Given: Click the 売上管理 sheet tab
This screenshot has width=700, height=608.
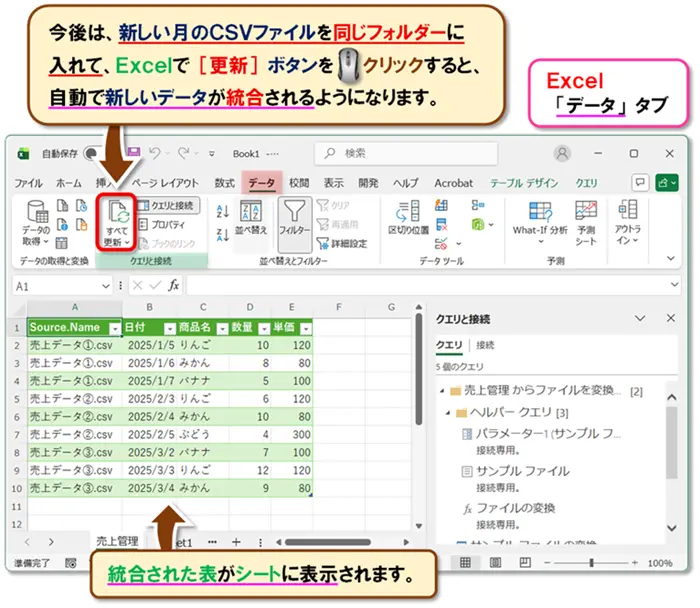Looking at the screenshot, I should (x=117, y=541).
